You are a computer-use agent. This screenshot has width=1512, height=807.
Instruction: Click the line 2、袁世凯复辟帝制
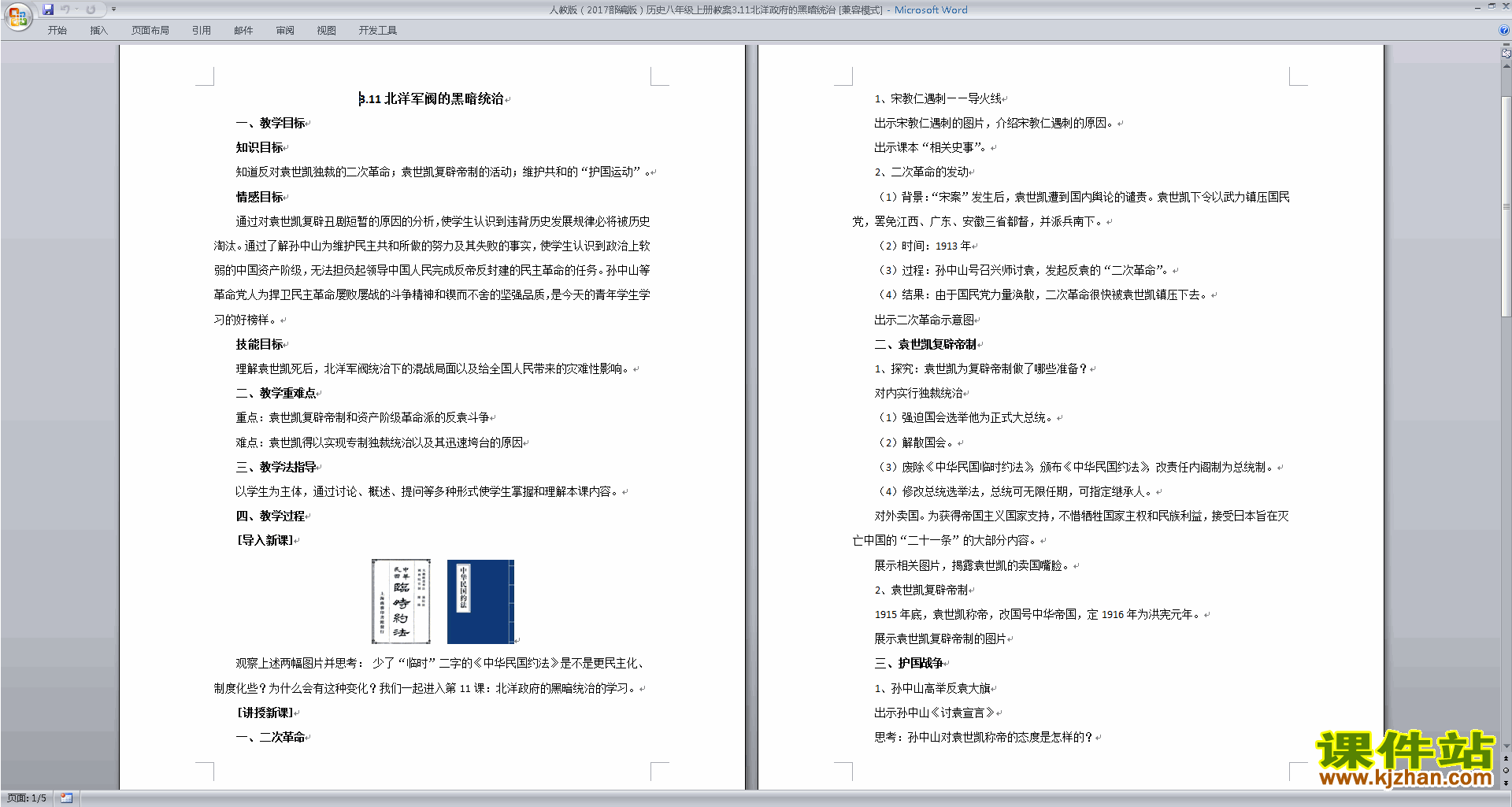point(921,590)
